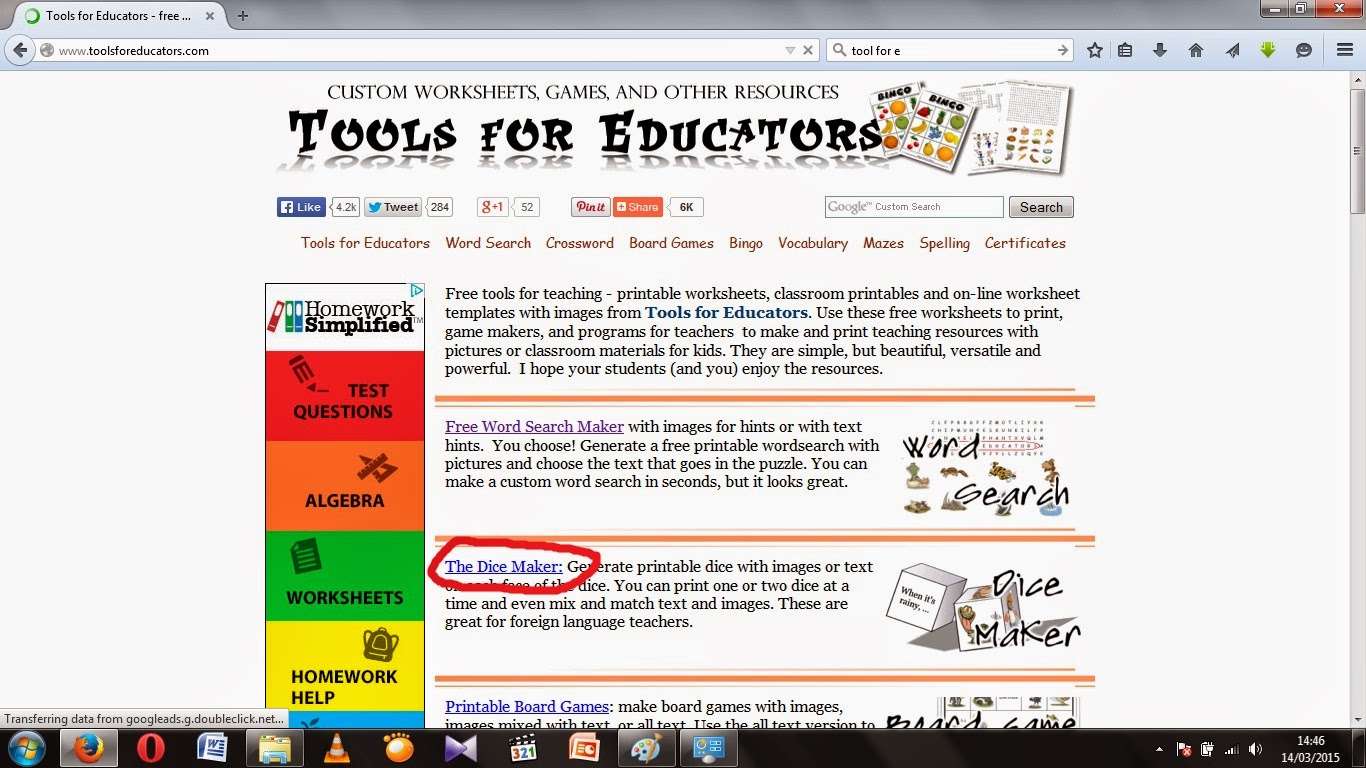Click the orange Share button

point(638,207)
